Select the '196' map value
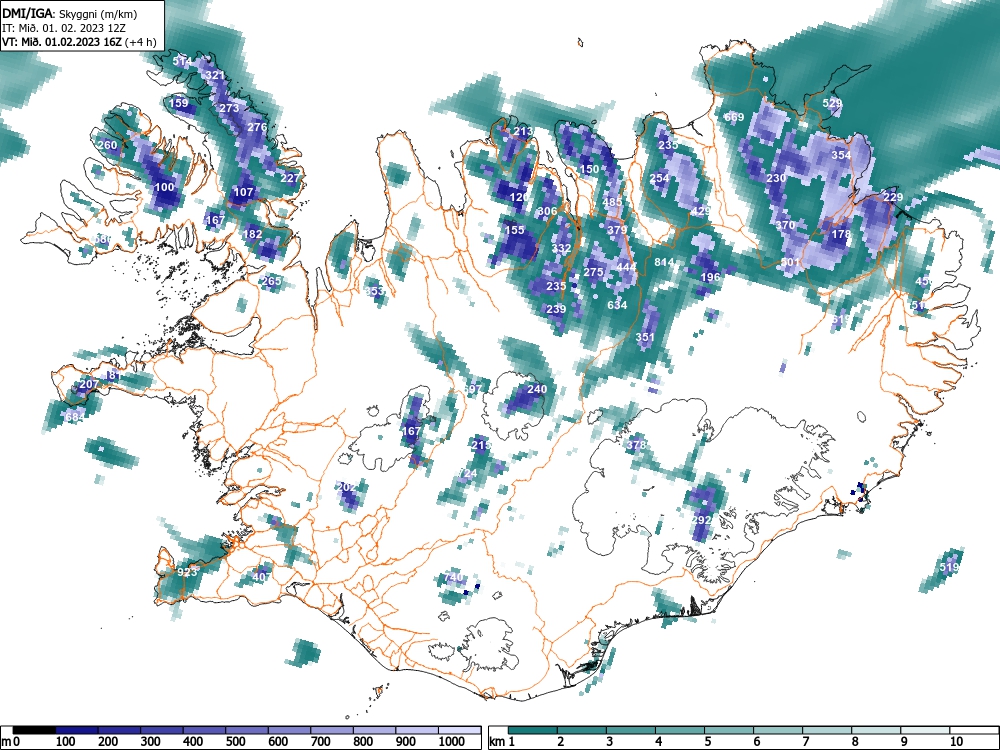Viewport: 1000px width, 750px height. click(x=710, y=277)
